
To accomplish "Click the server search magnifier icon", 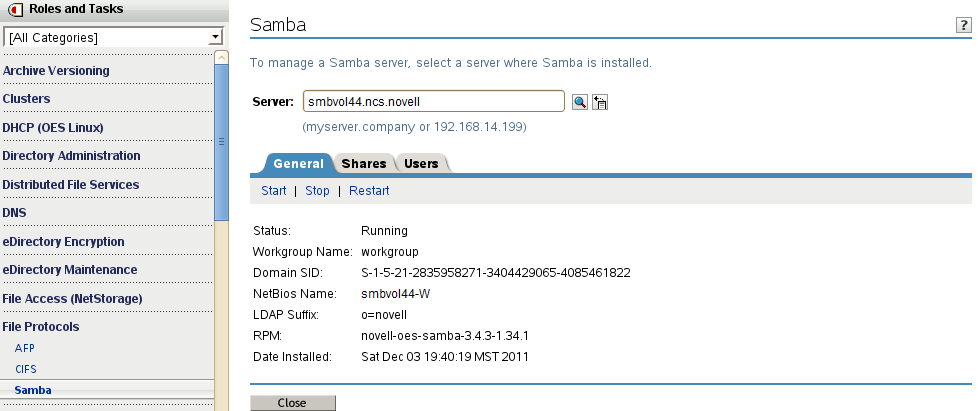I will tap(580, 102).
